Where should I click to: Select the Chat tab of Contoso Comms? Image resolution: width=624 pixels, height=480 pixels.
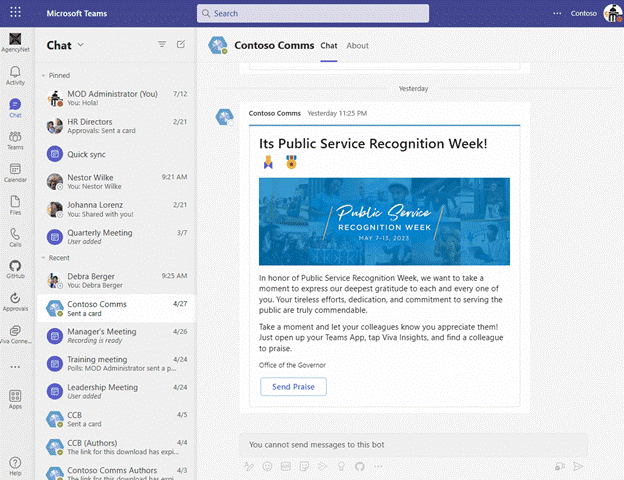click(x=329, y=46)
